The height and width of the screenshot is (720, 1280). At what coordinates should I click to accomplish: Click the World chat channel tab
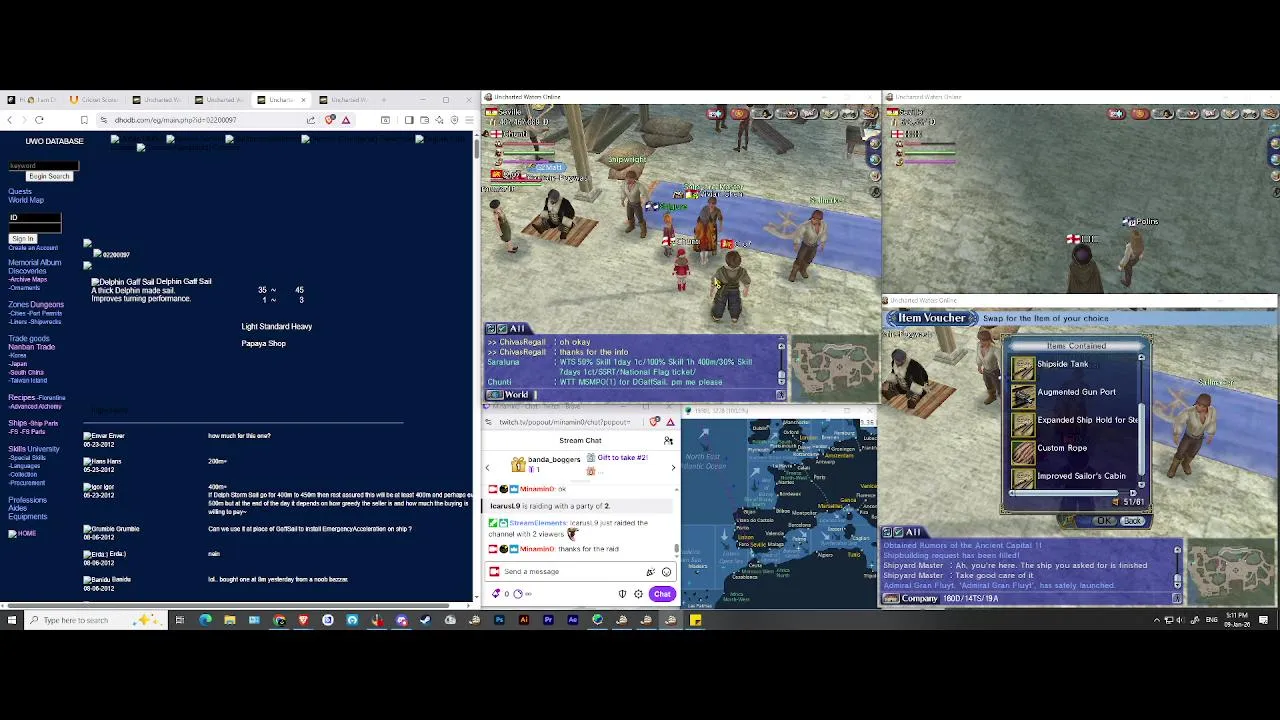coord(508,395)
